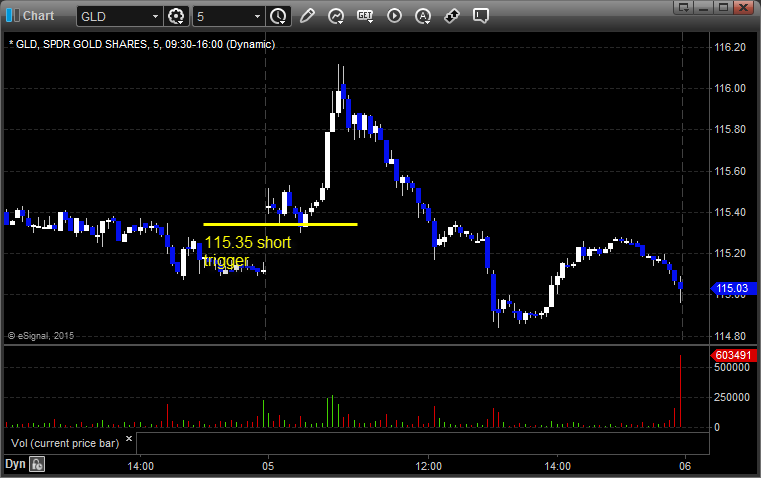Open the studies chart-line menu
Viewport: 761px width, 478px height.
336,16
